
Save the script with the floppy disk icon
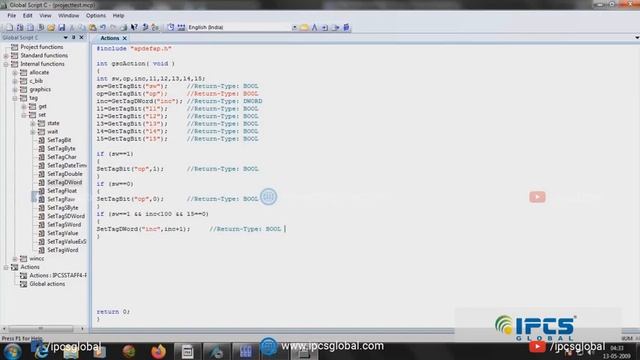click(62, 27)
